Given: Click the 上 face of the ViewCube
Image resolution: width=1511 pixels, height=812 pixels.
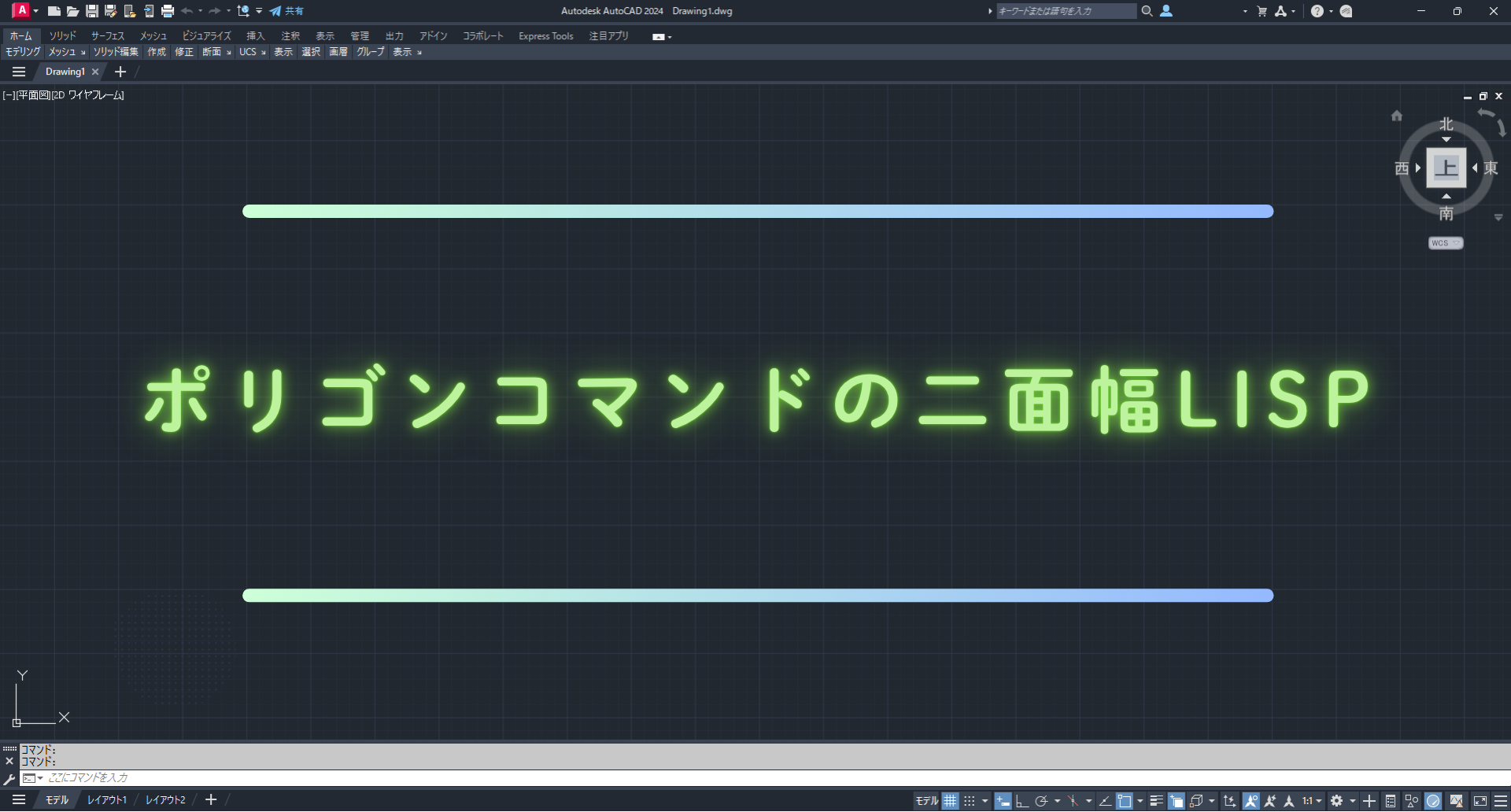Looking at the screenshot, I should [1446, 168].
